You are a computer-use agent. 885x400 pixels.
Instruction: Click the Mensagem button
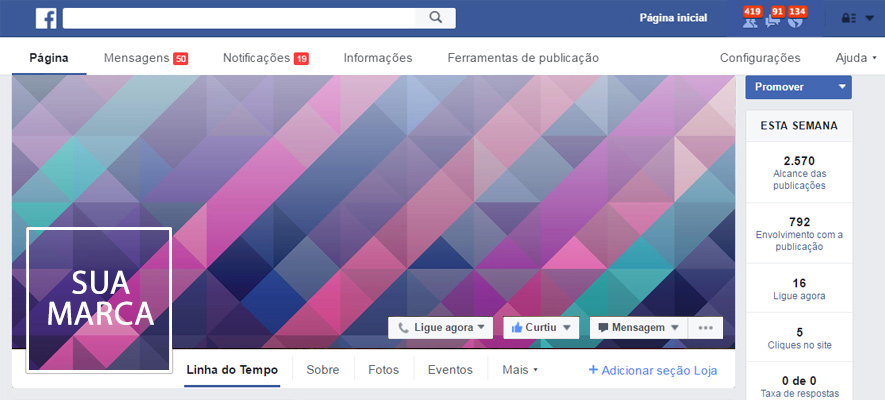[x=638, y=328]
